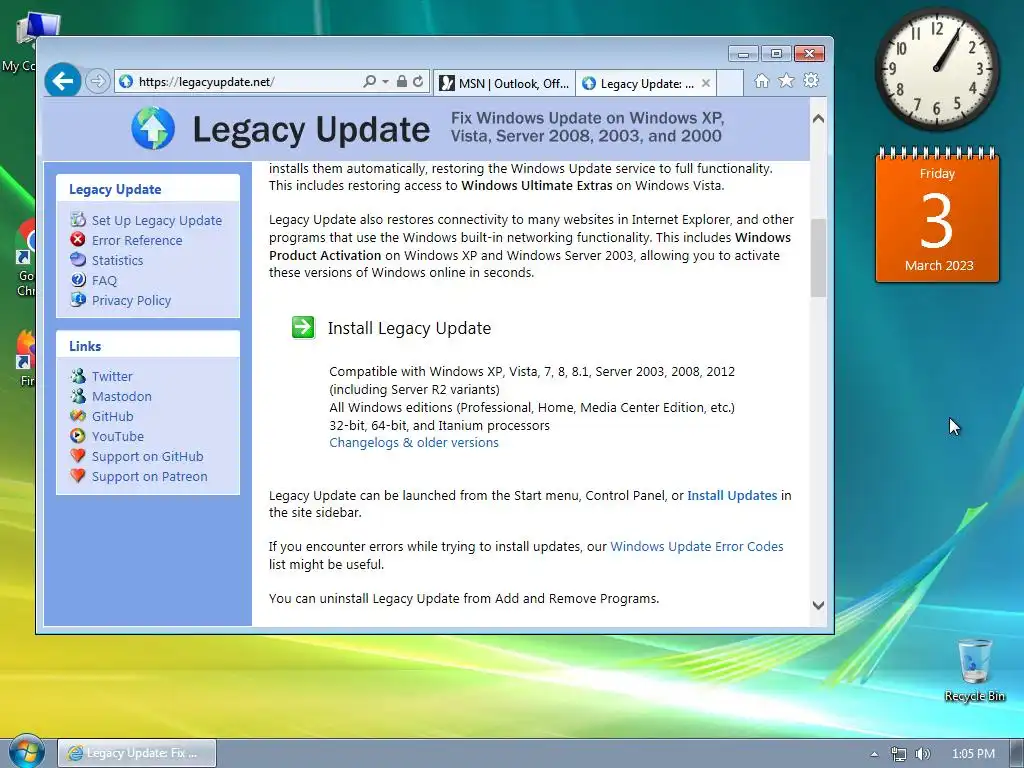Click the icon beside Twitter
1024x768 pixels.
78,376
